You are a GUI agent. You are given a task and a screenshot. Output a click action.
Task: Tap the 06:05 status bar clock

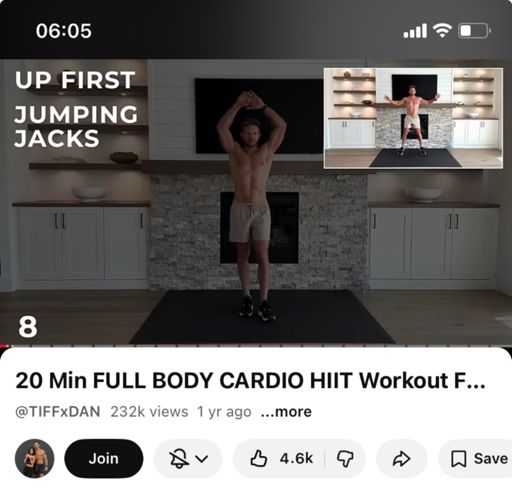click(64, 31)
